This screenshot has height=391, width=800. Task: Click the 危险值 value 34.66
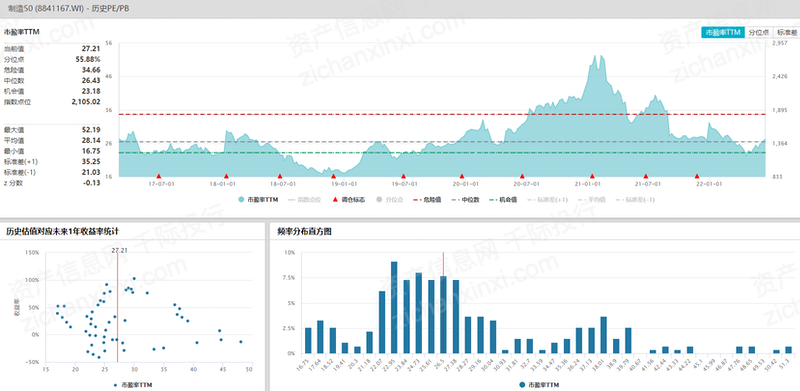click(x=91, y=70)
